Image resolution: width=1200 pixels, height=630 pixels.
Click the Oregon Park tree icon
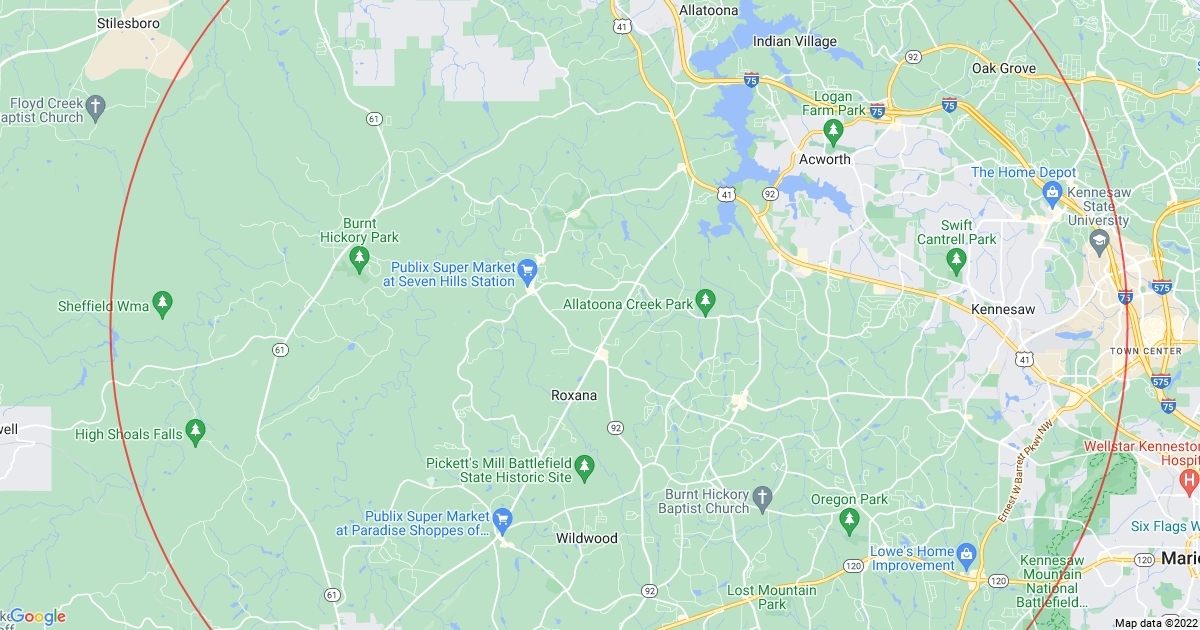(849, 519)
